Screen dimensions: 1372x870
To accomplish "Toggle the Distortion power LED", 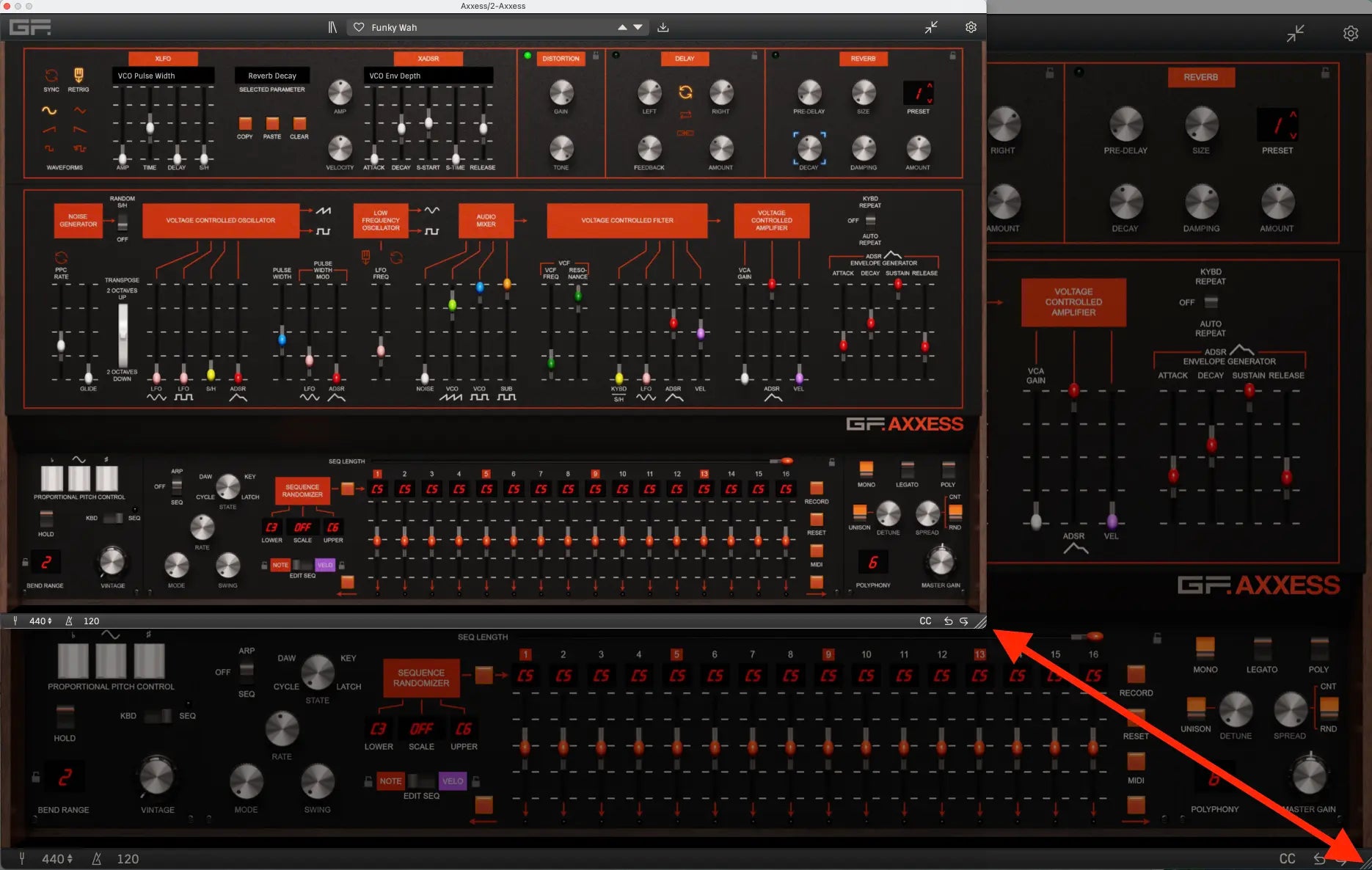I will [x=528, y=56].
